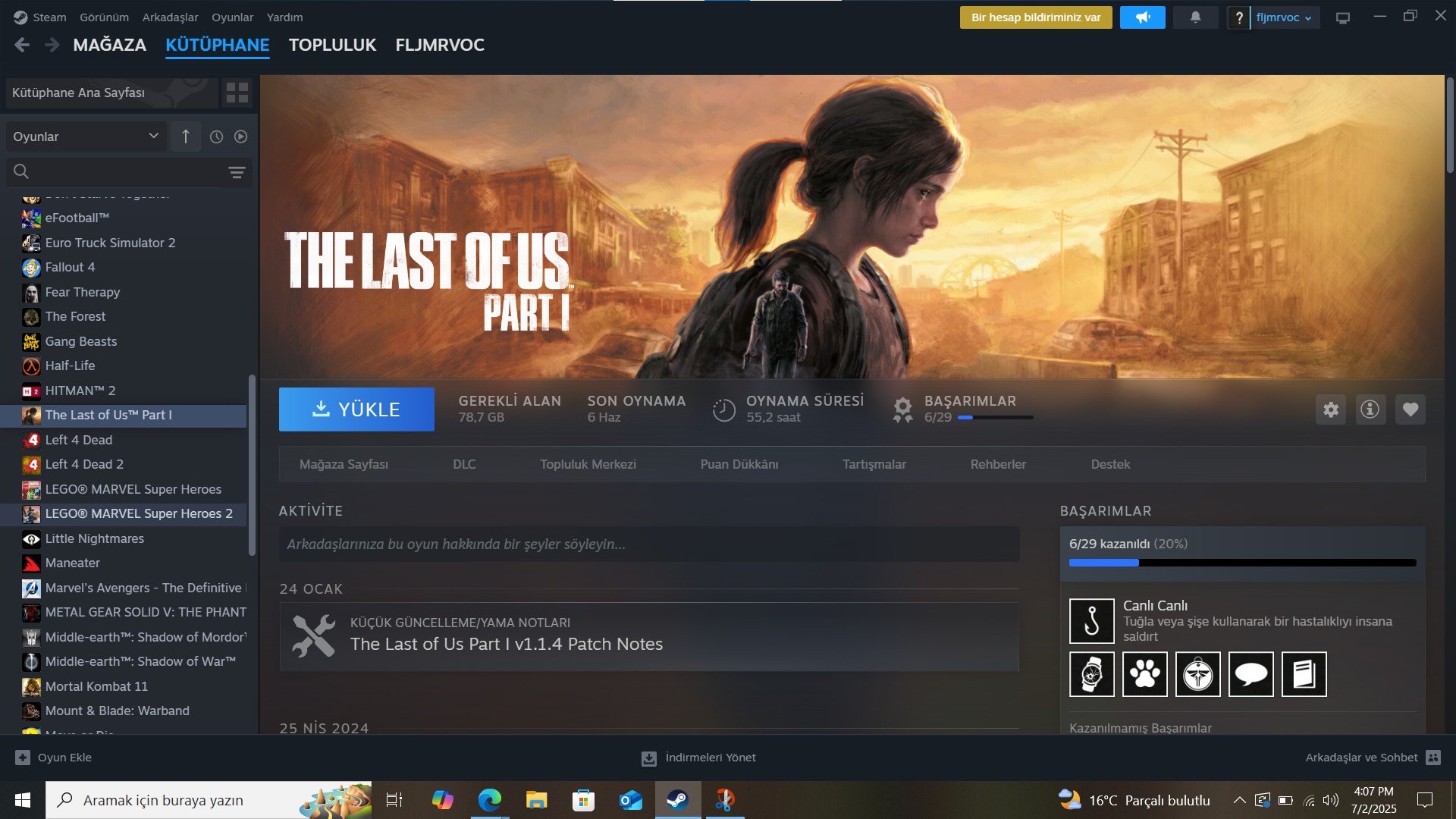Open fljmrvoc account dropdown
This screenshot has height=819, width=1456.
pos(1283,17)
